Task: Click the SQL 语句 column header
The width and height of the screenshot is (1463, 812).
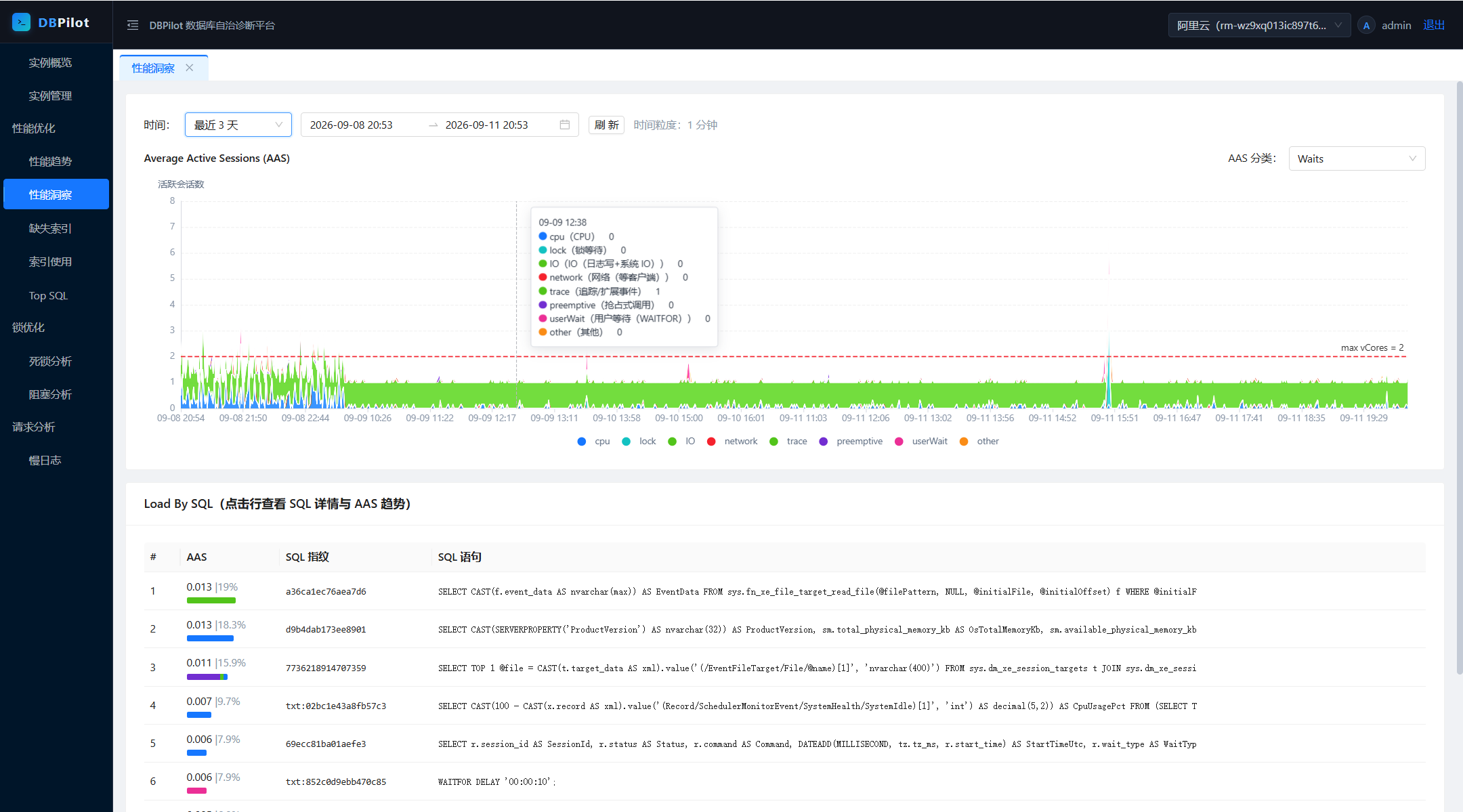Action: coord(459,557)
